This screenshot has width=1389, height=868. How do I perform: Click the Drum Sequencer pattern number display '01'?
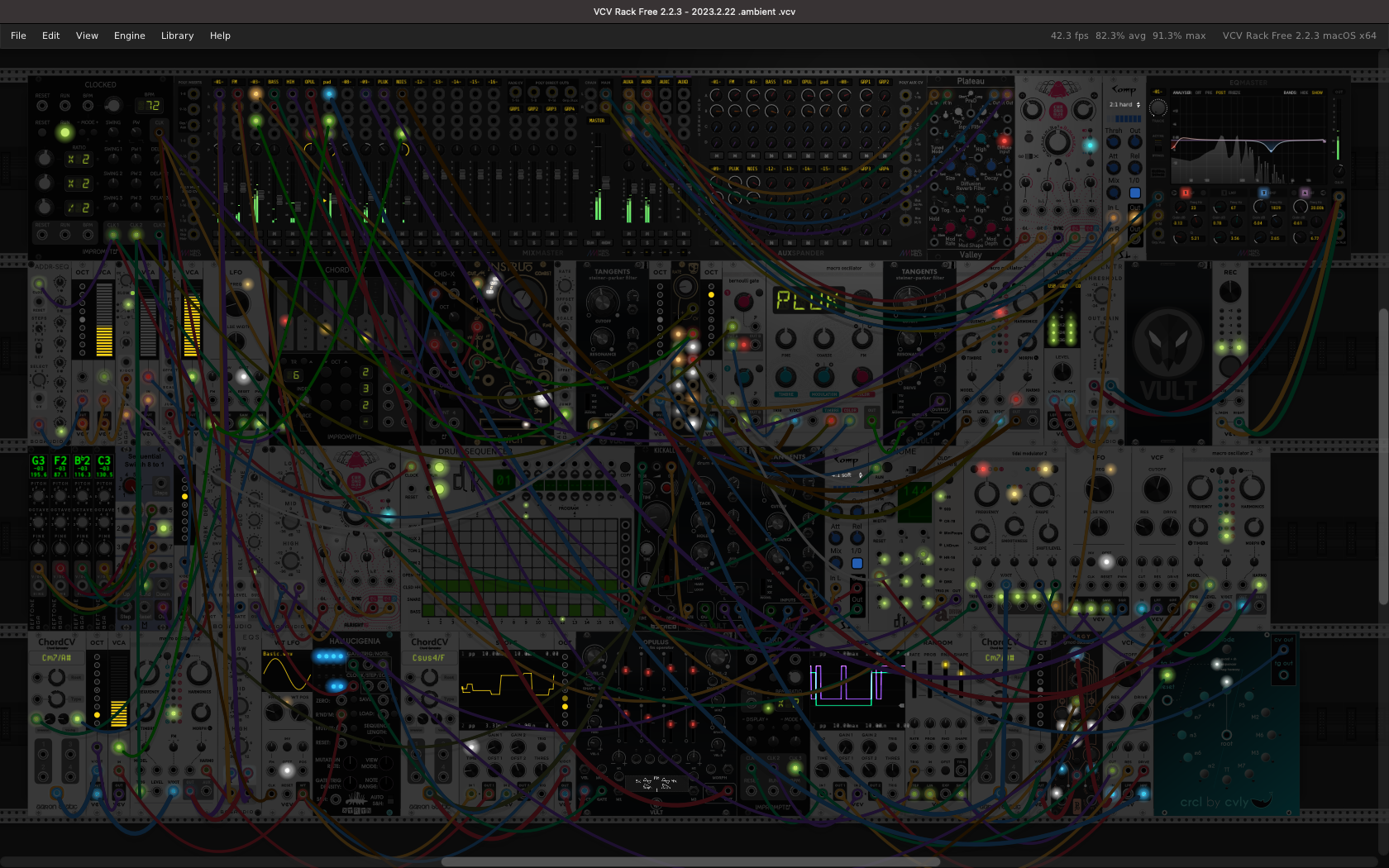(504, 479)
